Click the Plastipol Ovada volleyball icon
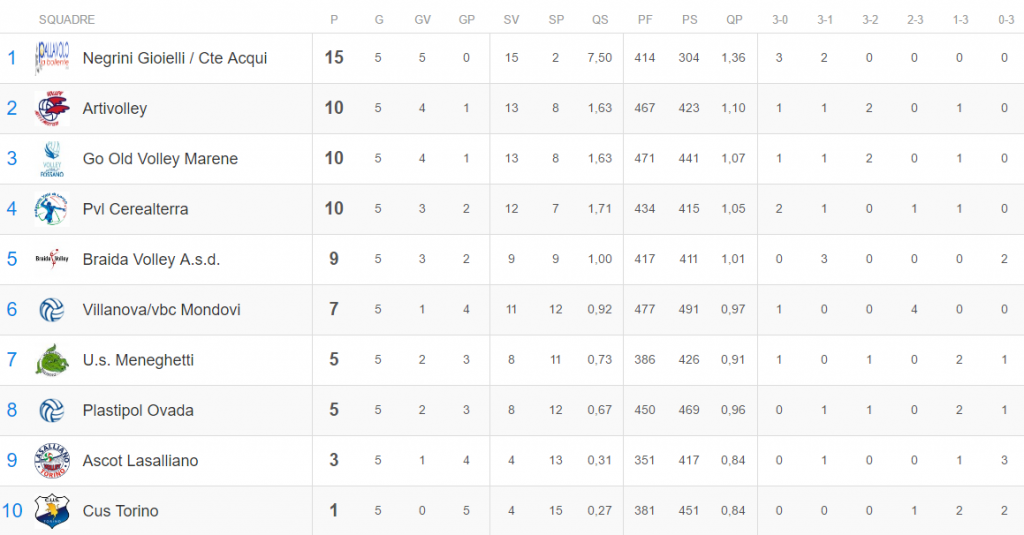The image size is (1024, 535). (52, 410)
